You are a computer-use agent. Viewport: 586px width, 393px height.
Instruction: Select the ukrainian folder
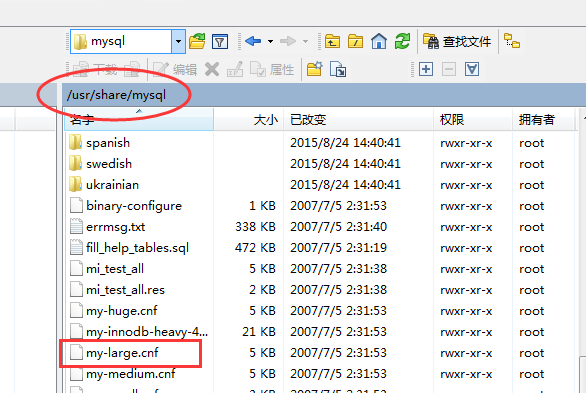(x=112, y=185)
